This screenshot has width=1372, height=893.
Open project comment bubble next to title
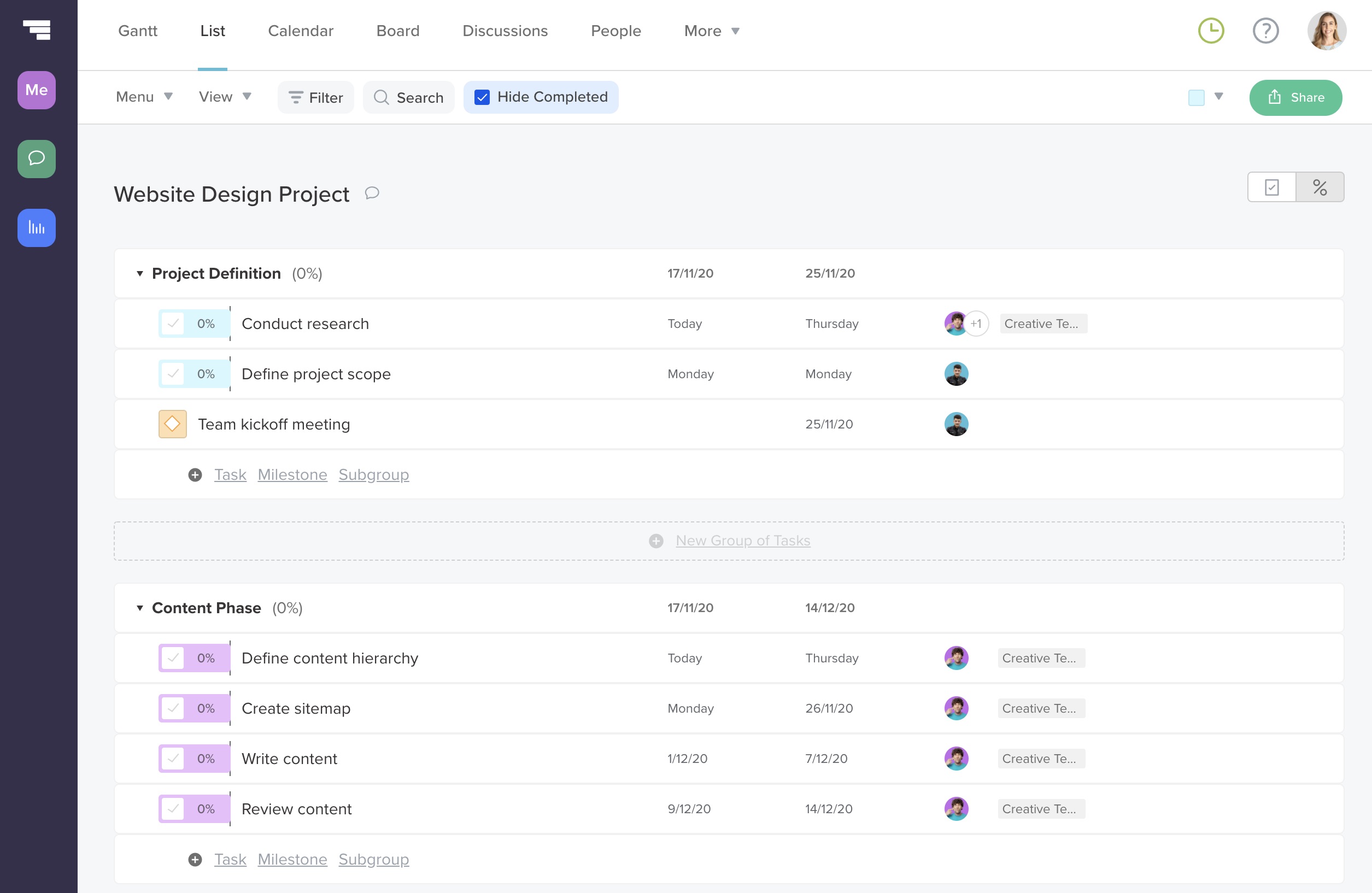tap(372, 193)
